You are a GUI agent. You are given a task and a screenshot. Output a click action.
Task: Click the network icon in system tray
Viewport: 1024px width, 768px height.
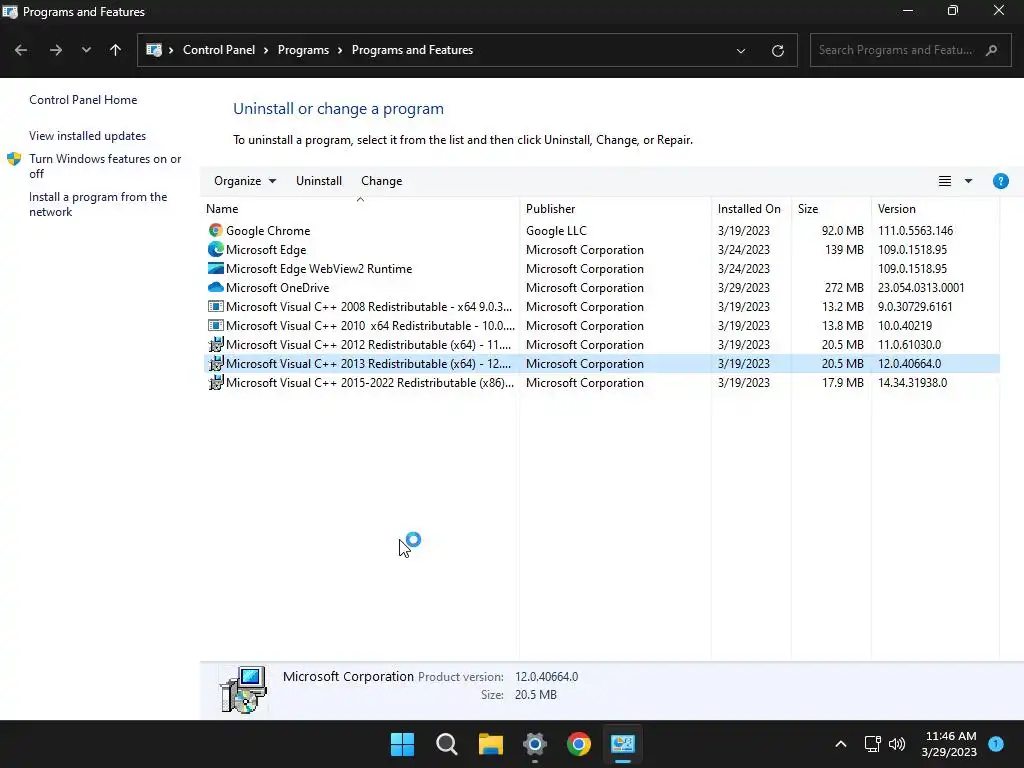pos(872,744)
